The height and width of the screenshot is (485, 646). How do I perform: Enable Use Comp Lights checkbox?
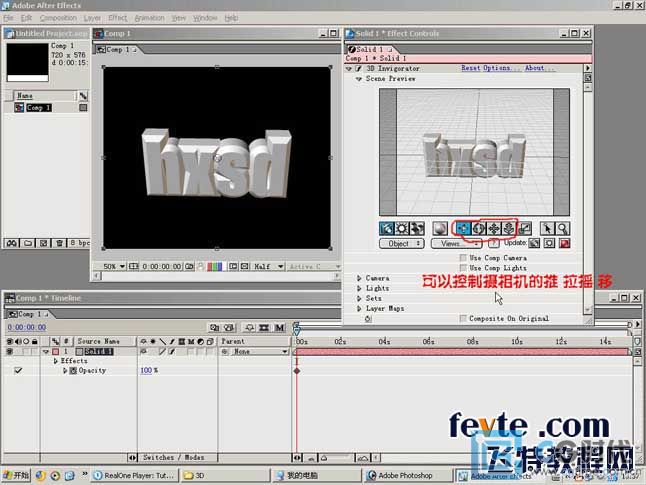463,268
